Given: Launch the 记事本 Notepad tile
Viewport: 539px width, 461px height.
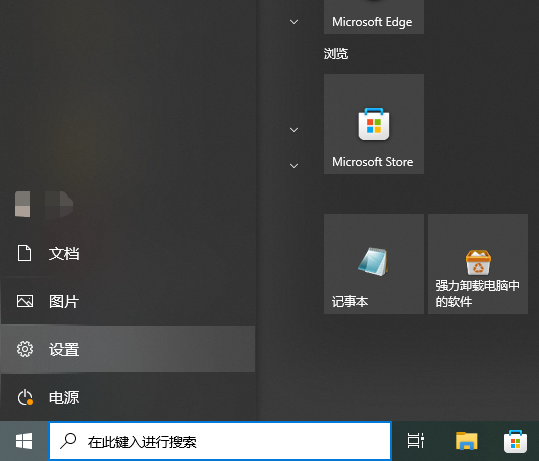Looking at the screenshot, I should click(374, 264).
